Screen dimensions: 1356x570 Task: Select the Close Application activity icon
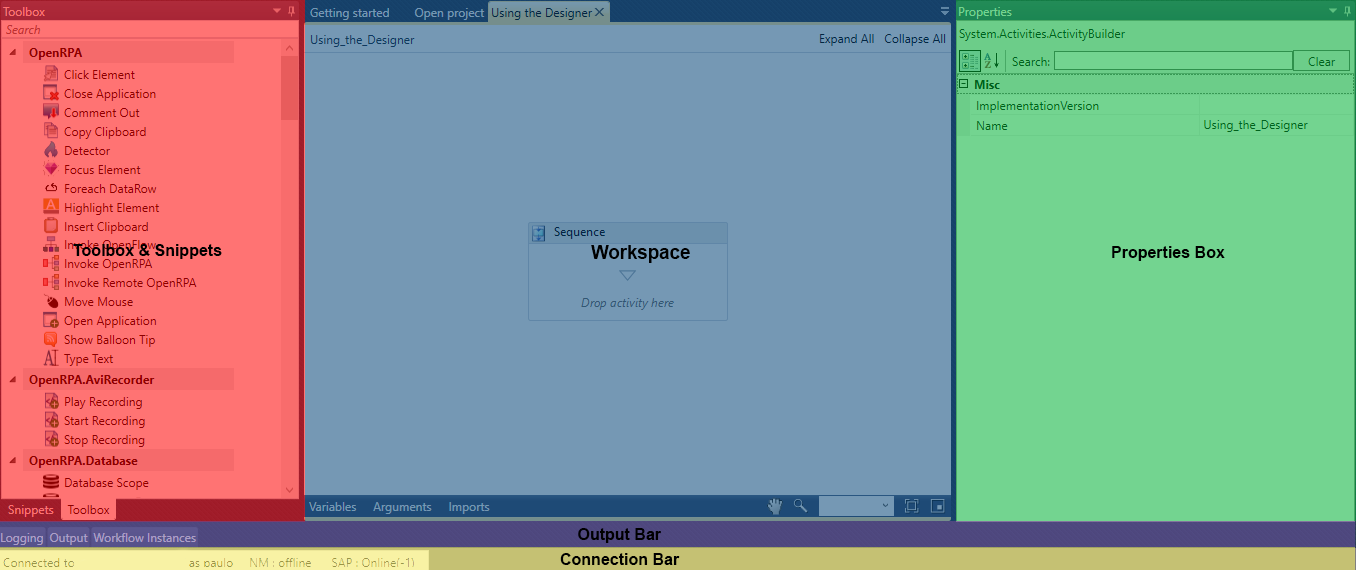tap(51, 93)
